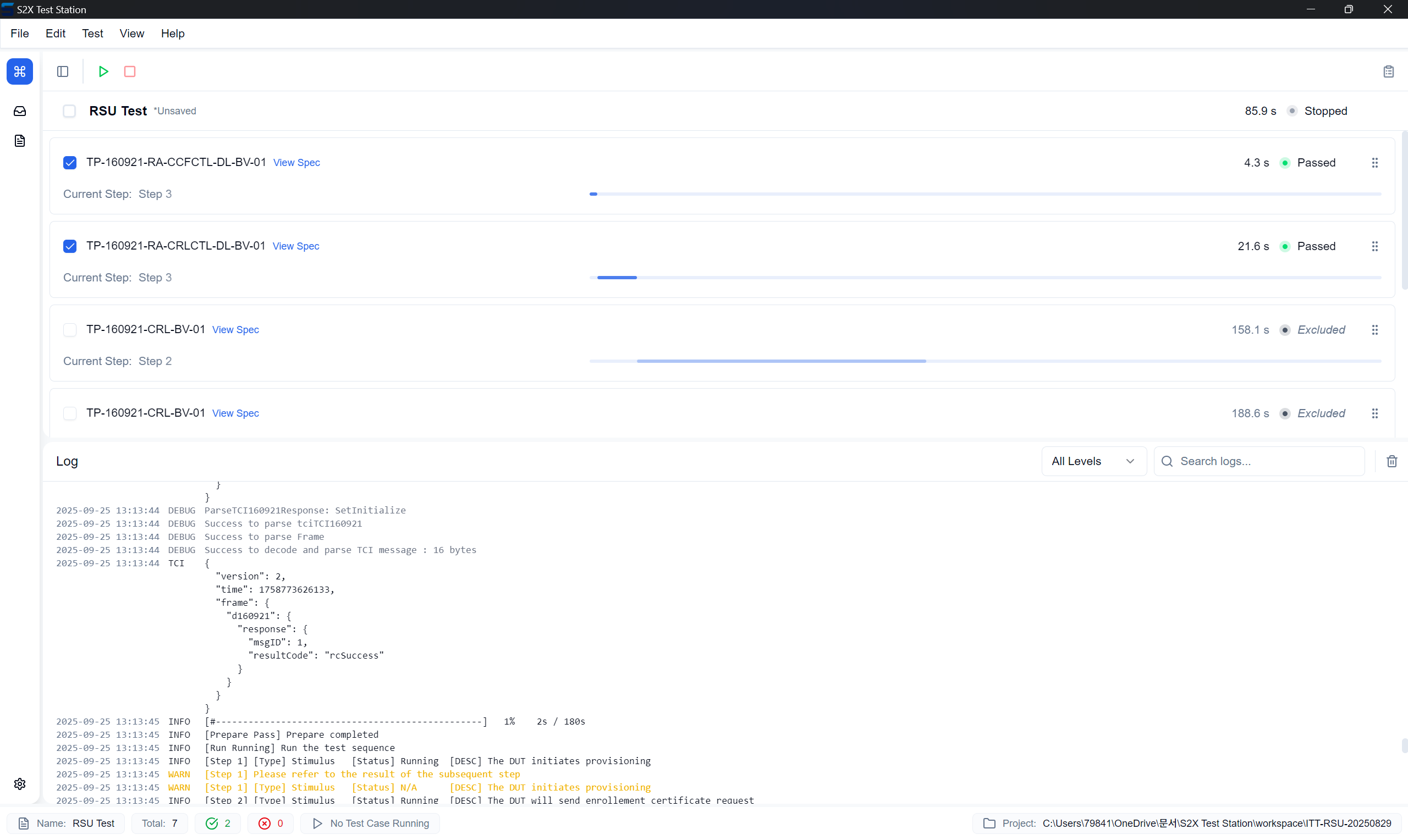
Task: Open options menu for TP-160921-RA-CRLCTL-DL-BV-01 row
Action: 1374,246
